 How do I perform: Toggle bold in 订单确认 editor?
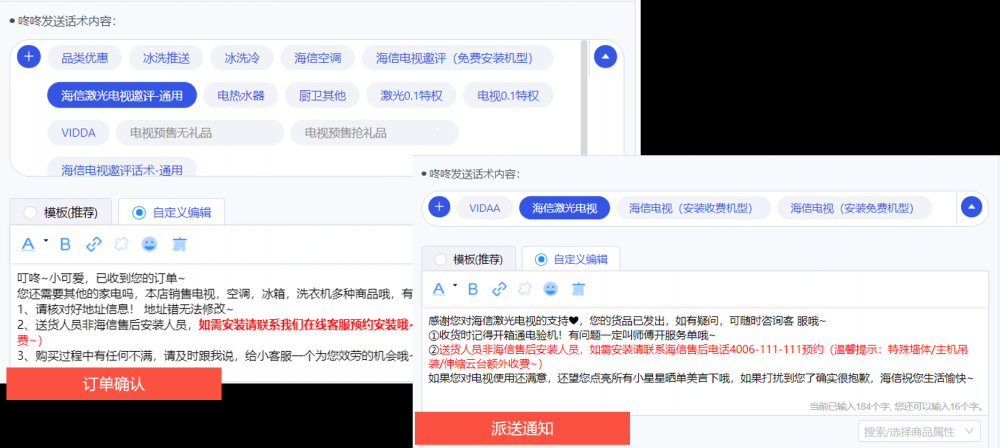(64, 244)
